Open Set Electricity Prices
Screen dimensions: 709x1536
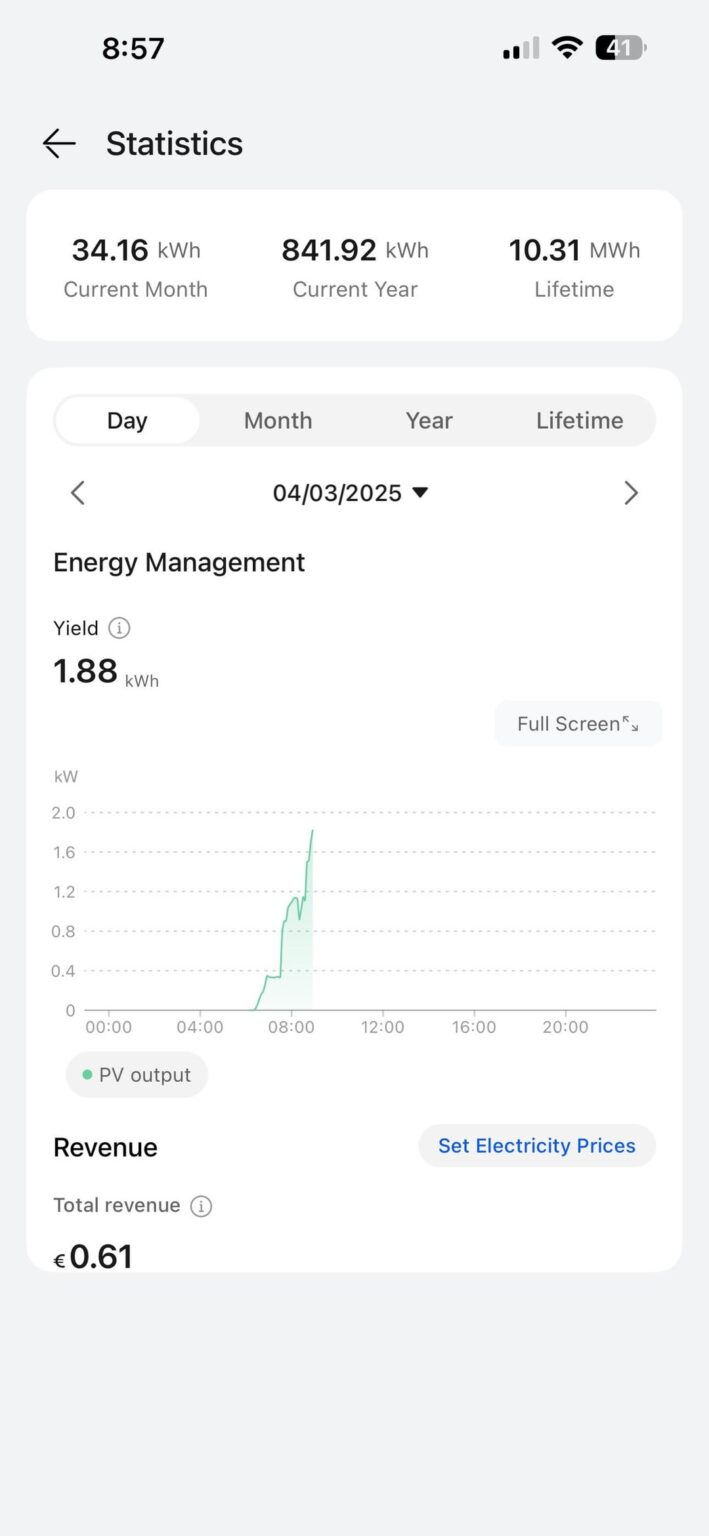coord(537,1146)
